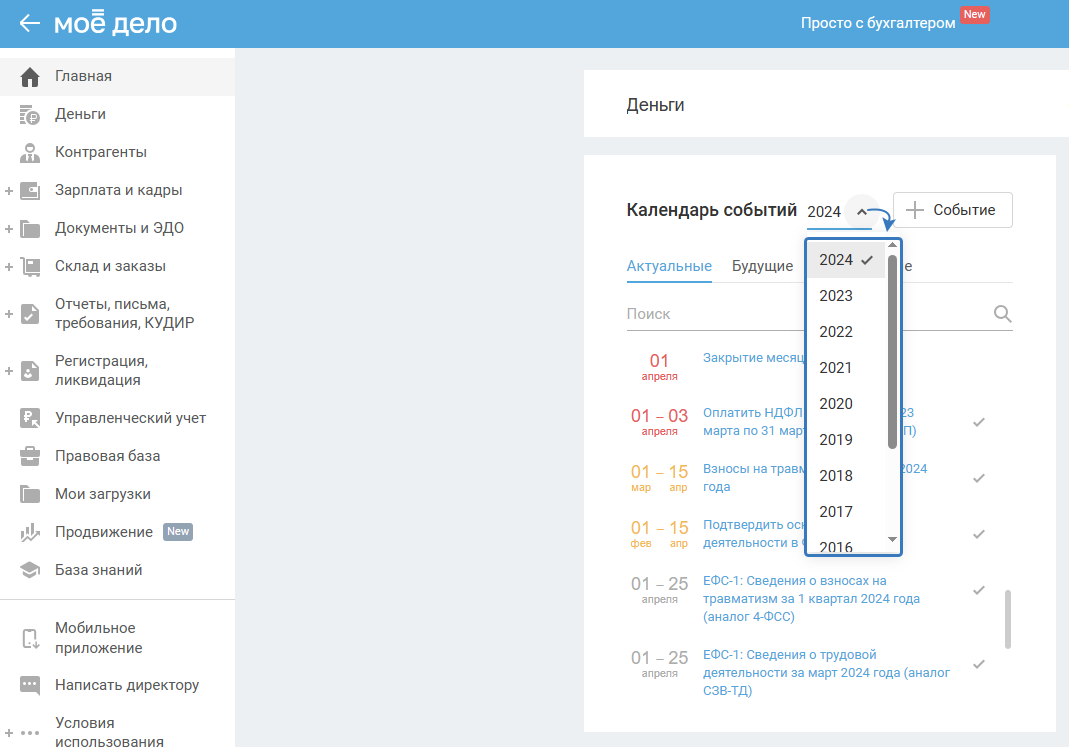1069x747 pixels.
Task: Click the База знаний graduation cap icon
Action: pos(30,570)
